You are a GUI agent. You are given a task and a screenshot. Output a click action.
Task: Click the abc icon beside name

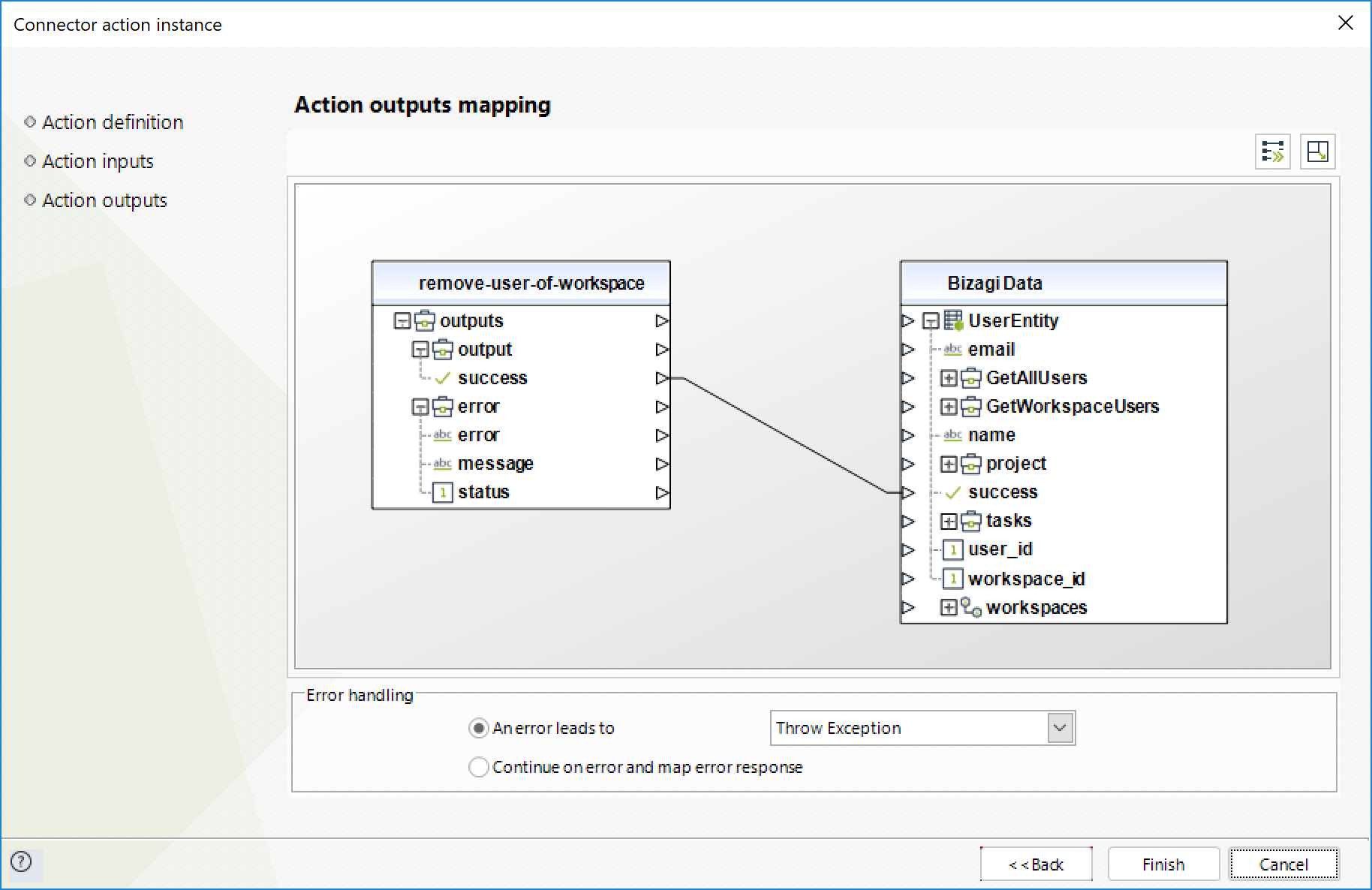[953, 434]
